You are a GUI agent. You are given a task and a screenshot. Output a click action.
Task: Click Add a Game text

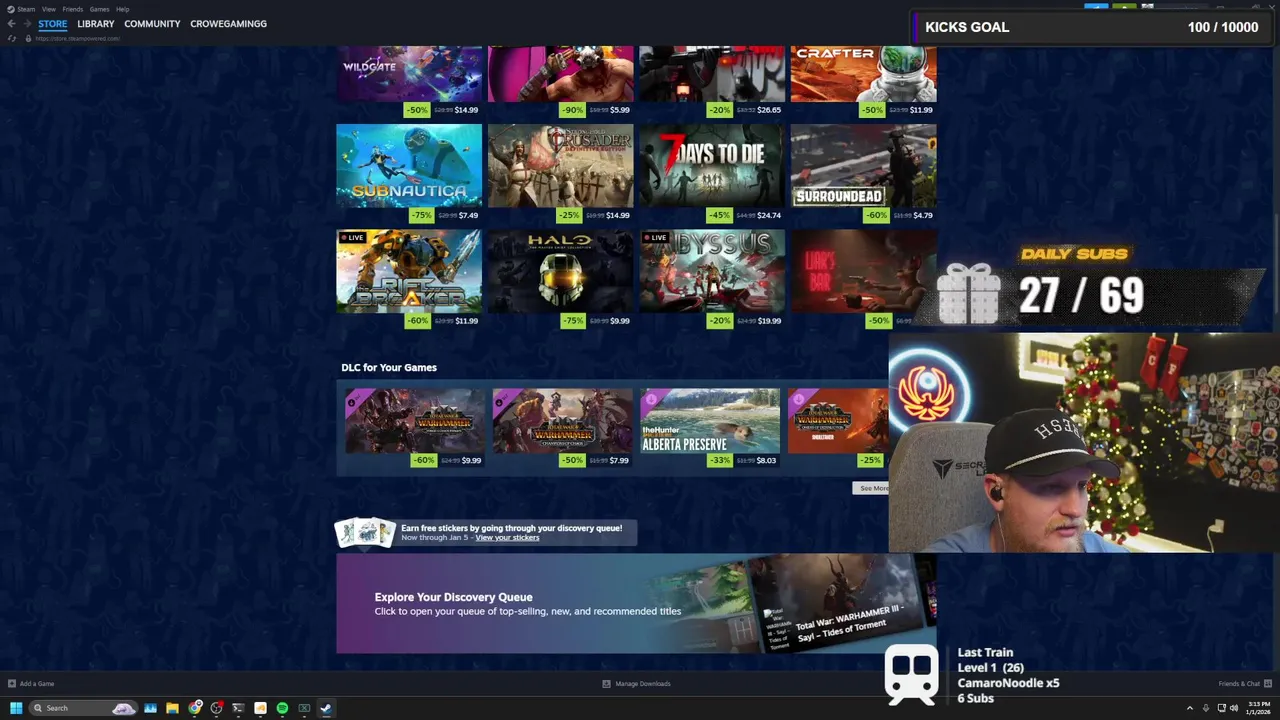(x=37, y=684)
